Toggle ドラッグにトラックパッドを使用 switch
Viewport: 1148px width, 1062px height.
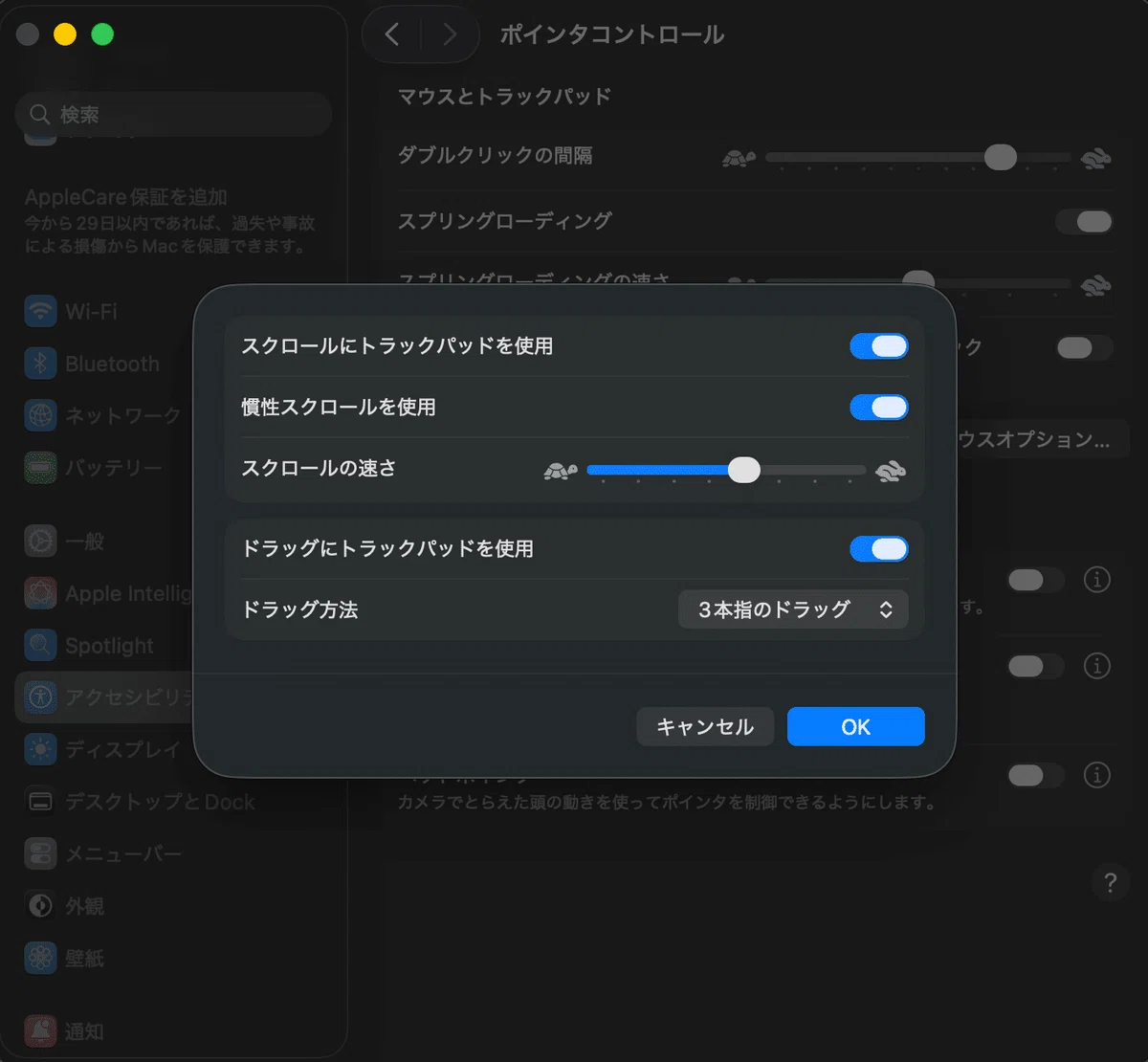pyautogui.click(x=878, y=549)
